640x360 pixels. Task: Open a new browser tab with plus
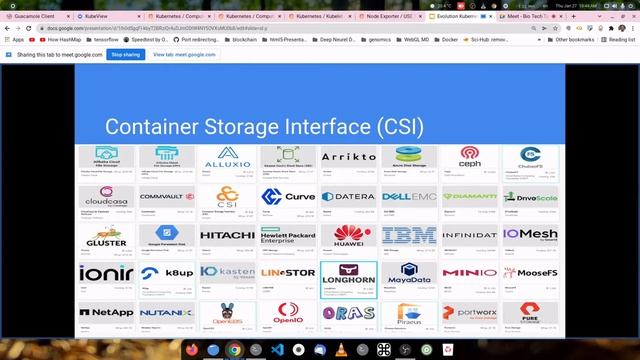tap(573, 16)
